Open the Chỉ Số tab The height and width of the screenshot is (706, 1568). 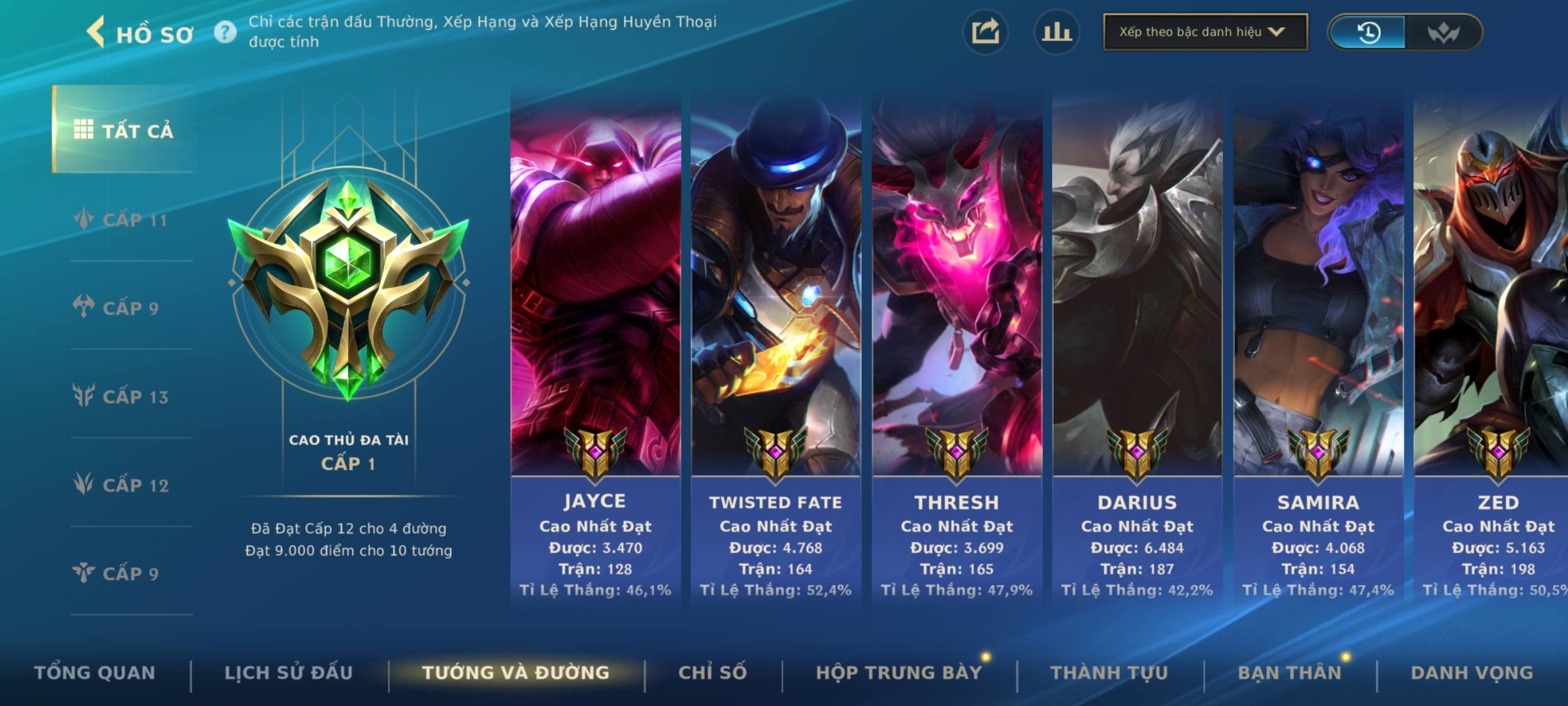(x=713, y=673)
